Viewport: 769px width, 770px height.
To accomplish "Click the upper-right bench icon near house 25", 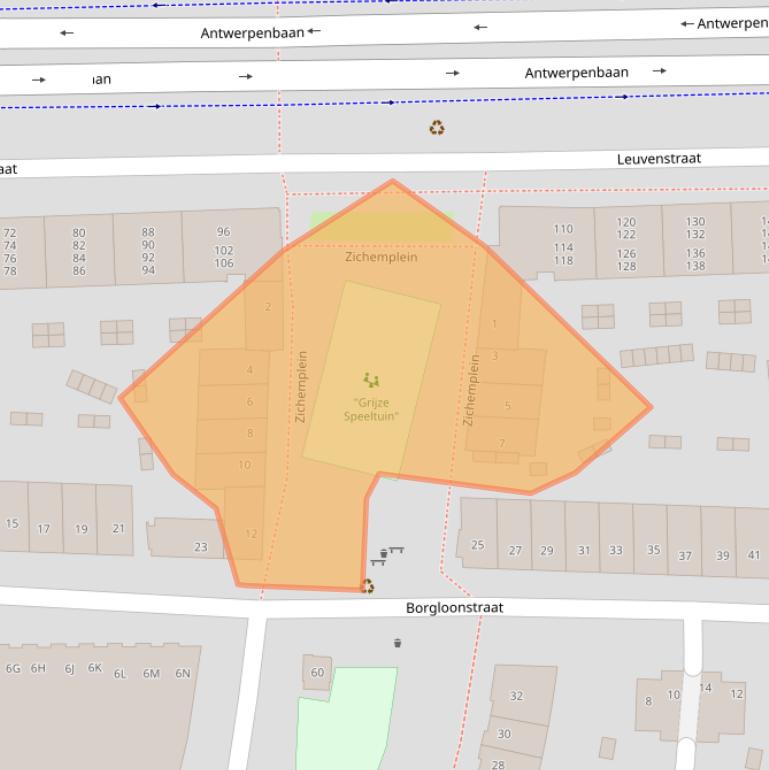I will [397, 550].
